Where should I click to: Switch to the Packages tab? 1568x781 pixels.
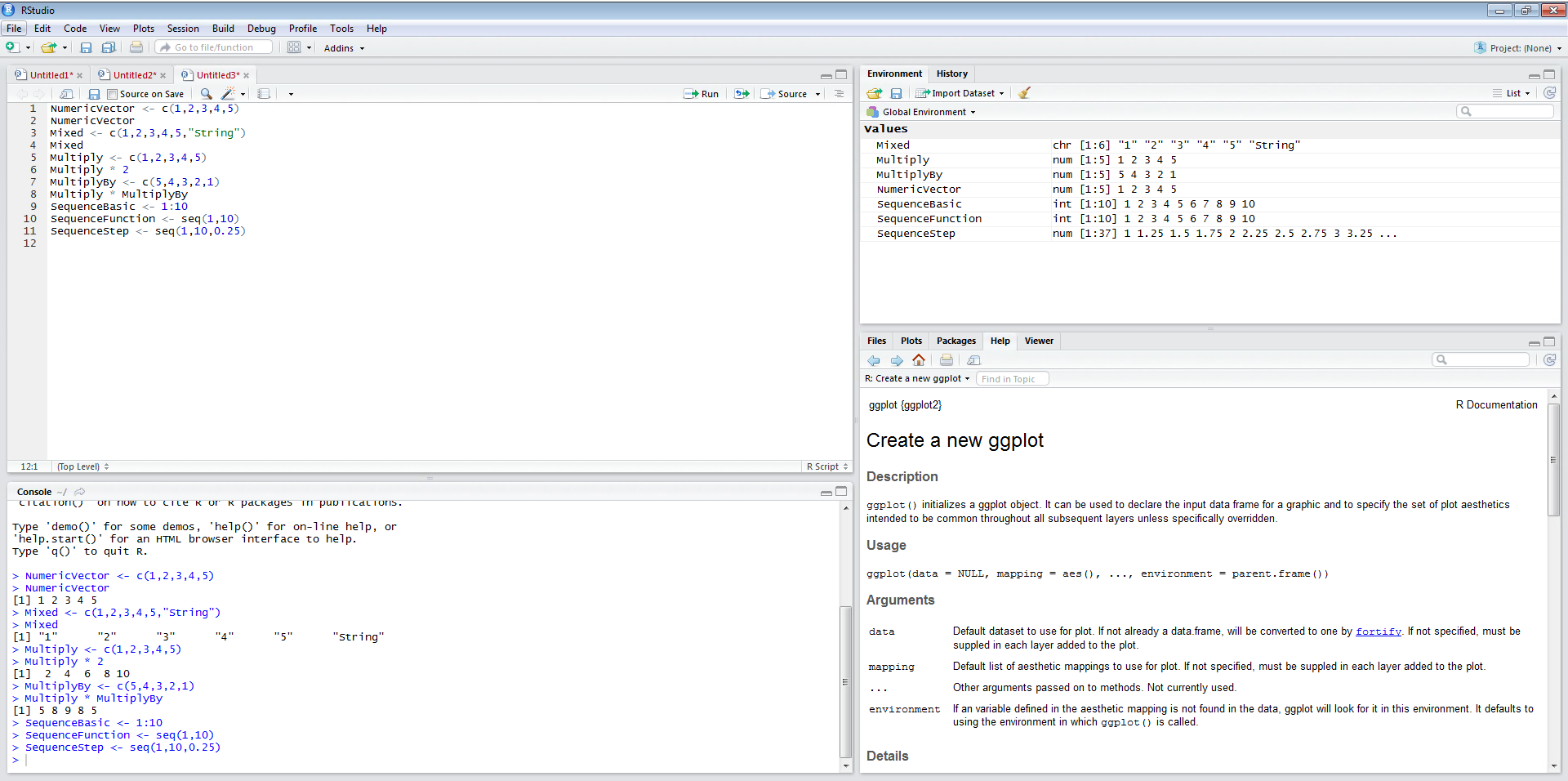point(955,341)
